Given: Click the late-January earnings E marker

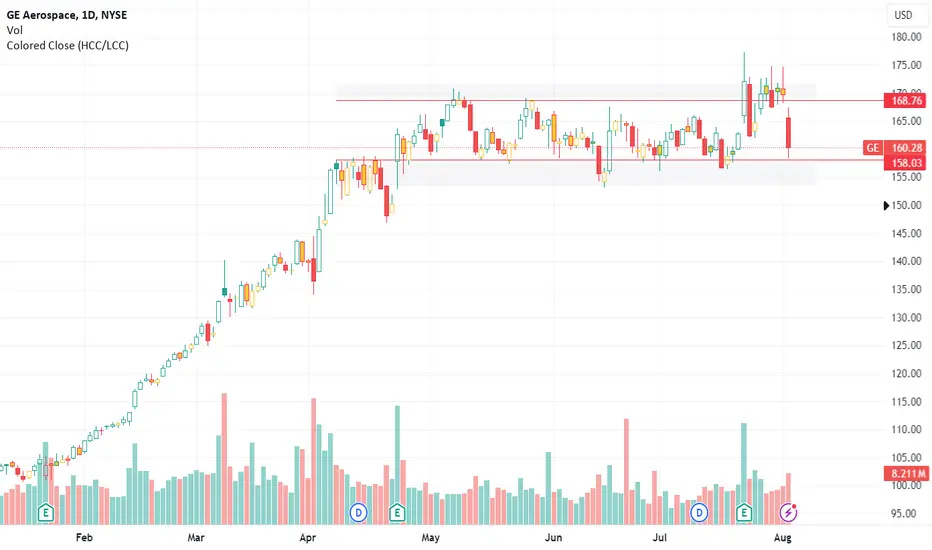Looking at the screenshot, I should click(x=46, y=512).
